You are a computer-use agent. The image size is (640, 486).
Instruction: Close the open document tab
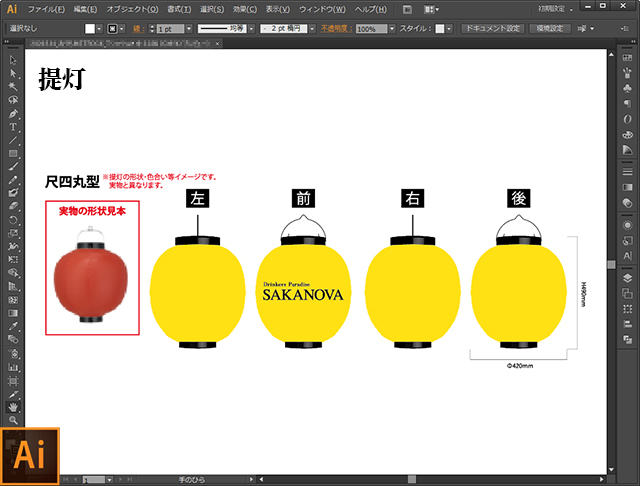coord(218,43)
